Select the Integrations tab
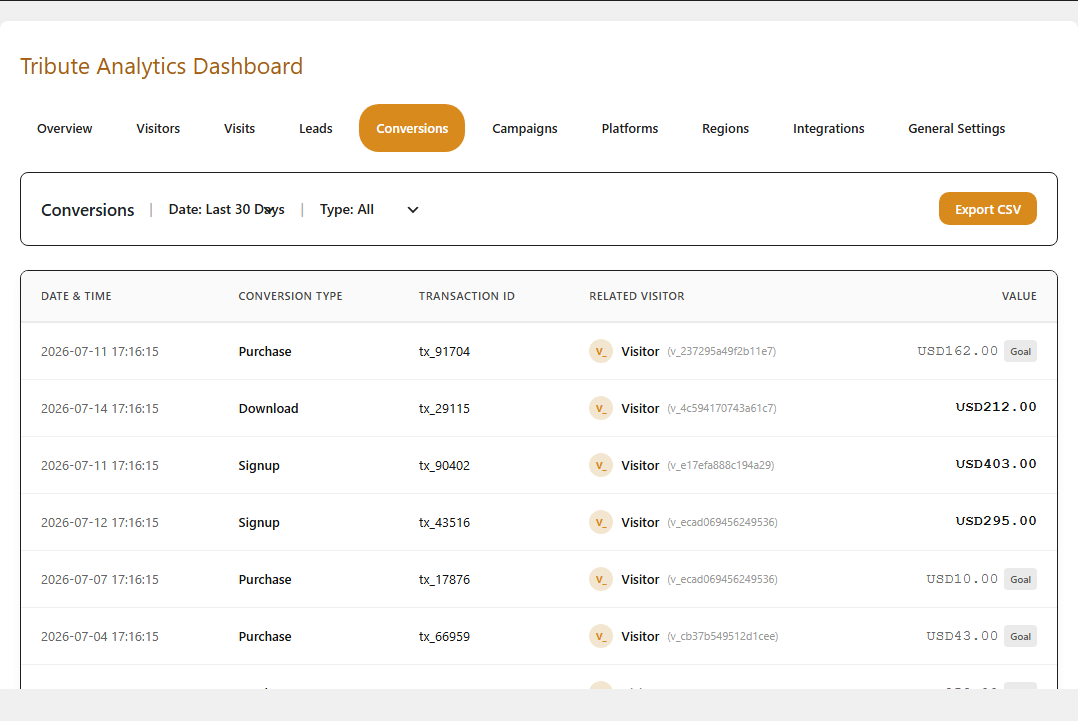Screen dimensions: 1078x721 [x=828, y=129]
